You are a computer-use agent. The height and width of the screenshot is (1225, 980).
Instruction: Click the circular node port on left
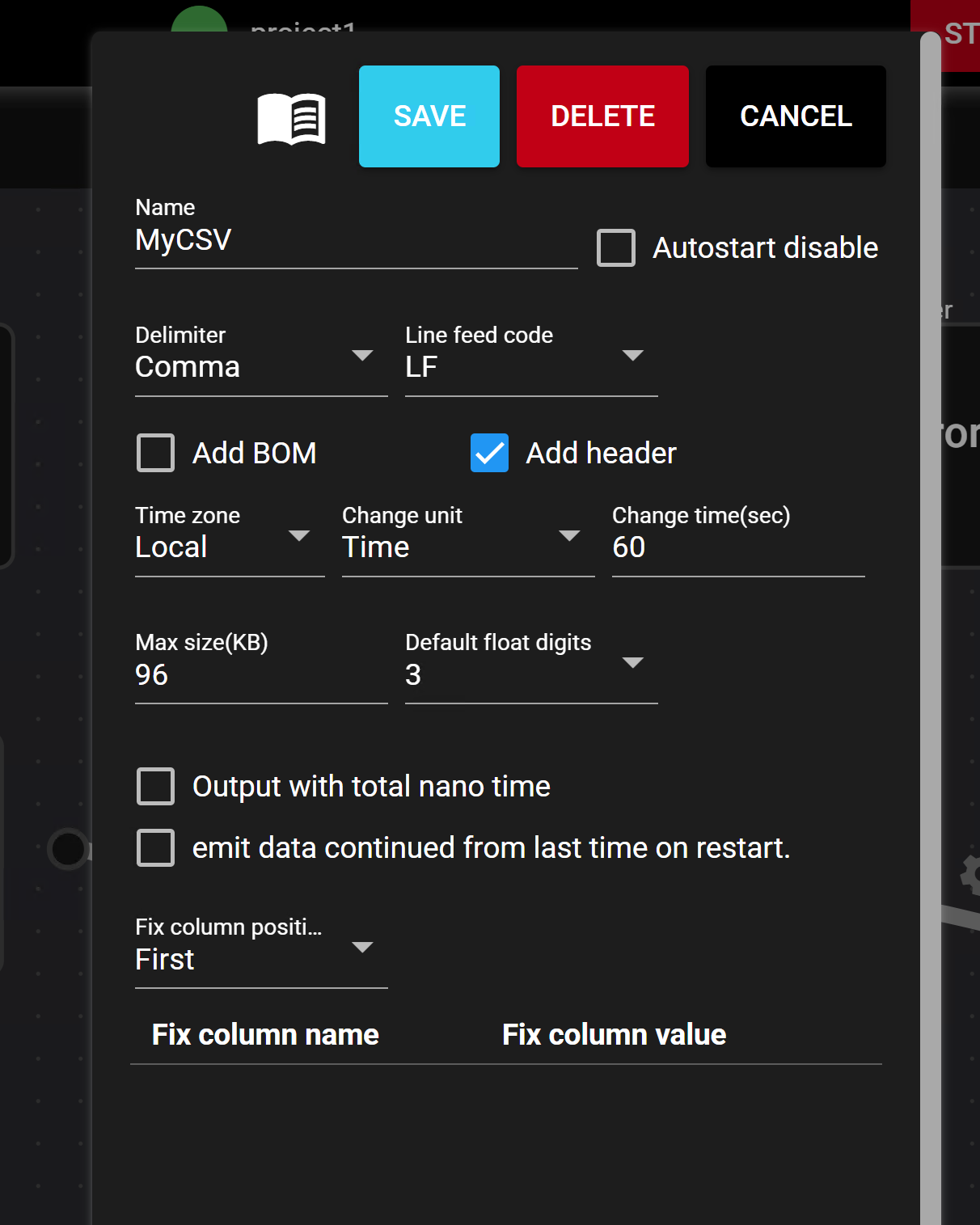pos(68,849)
